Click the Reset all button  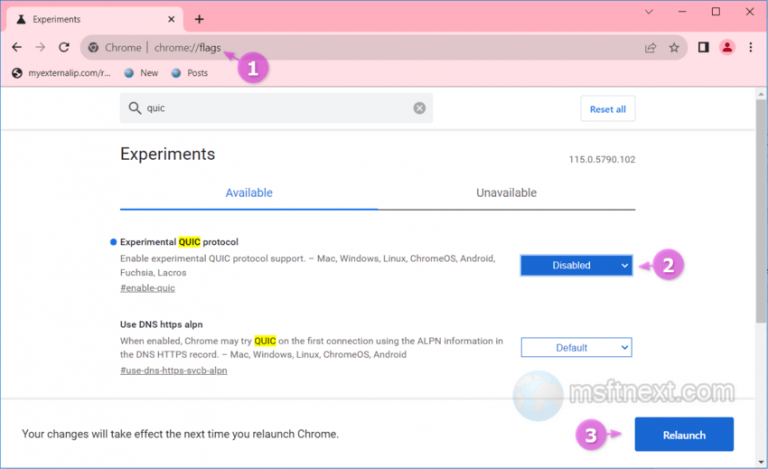607,109
